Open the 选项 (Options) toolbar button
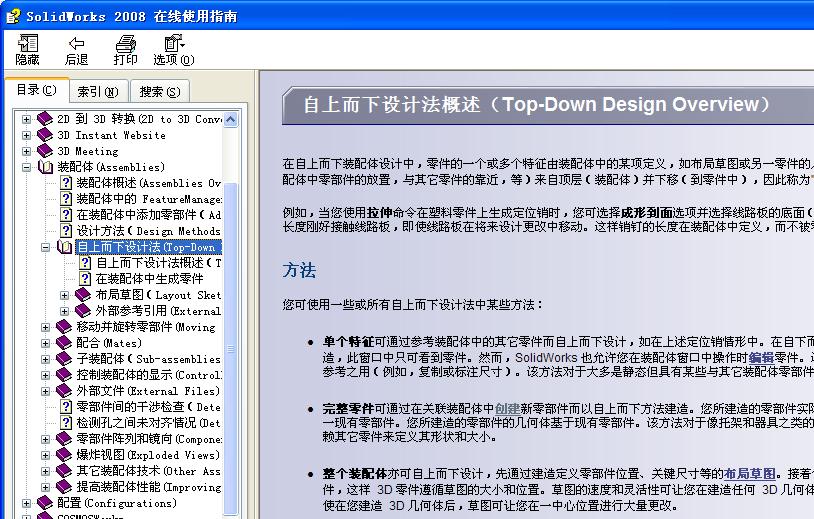 click(x=174, y=50)
